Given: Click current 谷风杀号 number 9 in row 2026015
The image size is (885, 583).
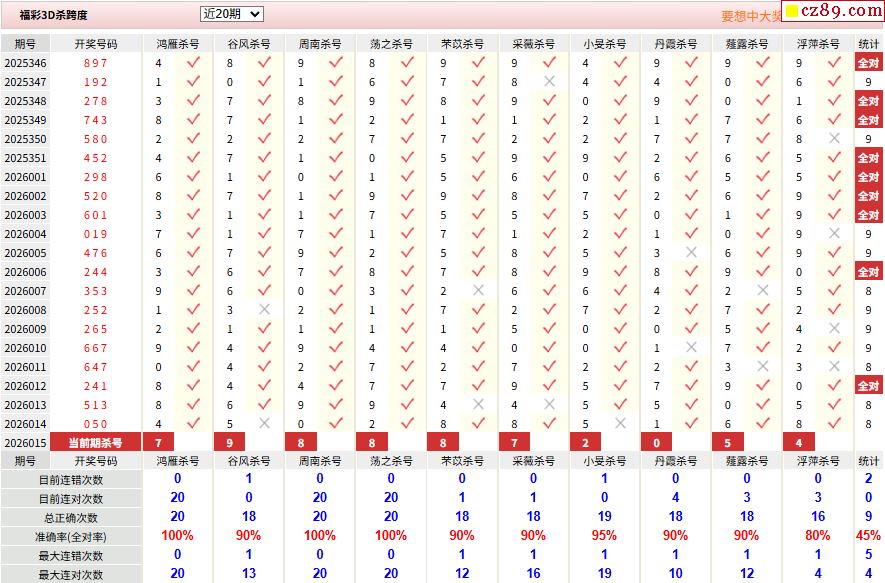Looking at the screenshot, I should (x=230, y=442).
